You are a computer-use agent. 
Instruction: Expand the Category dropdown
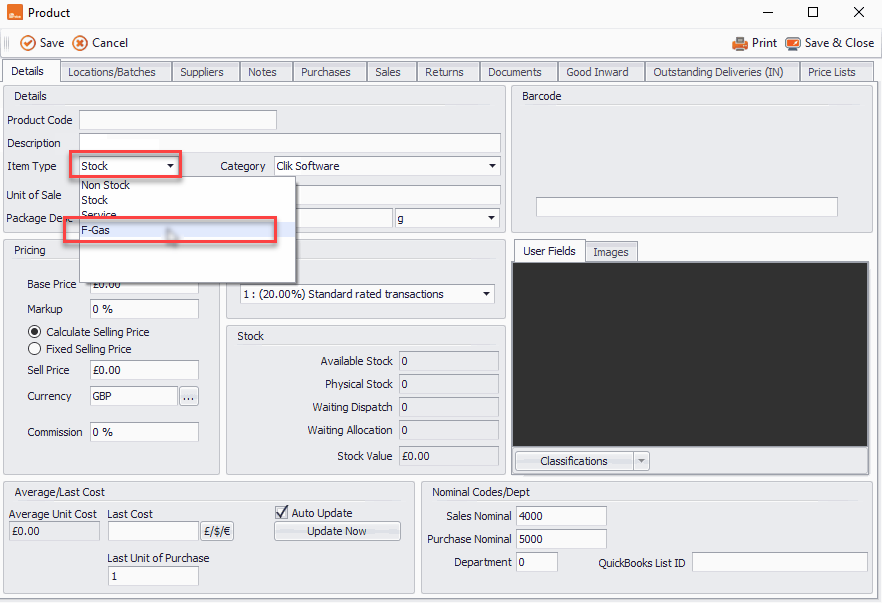click(x=493, y=167)
